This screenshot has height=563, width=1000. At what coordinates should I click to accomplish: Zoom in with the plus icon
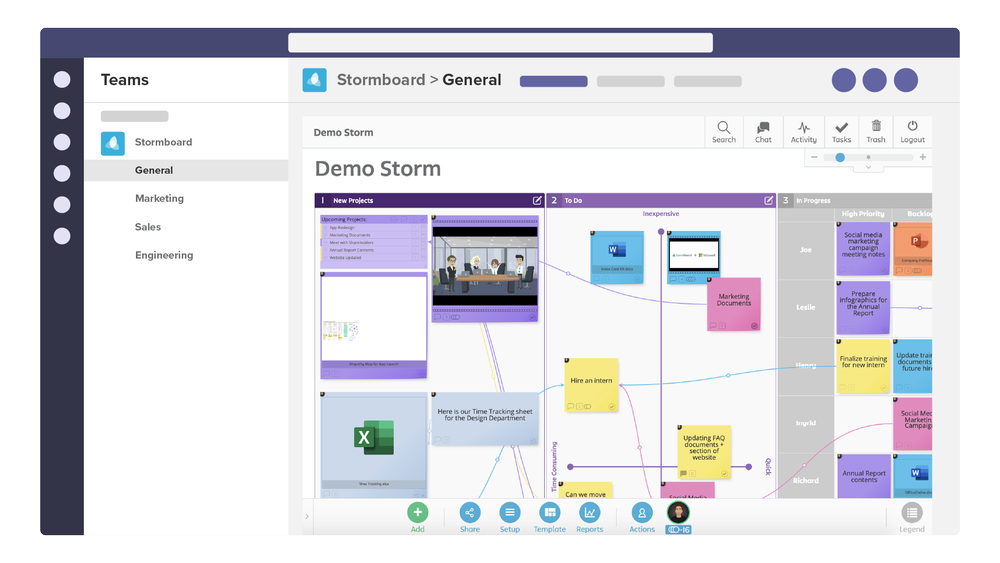922,157
